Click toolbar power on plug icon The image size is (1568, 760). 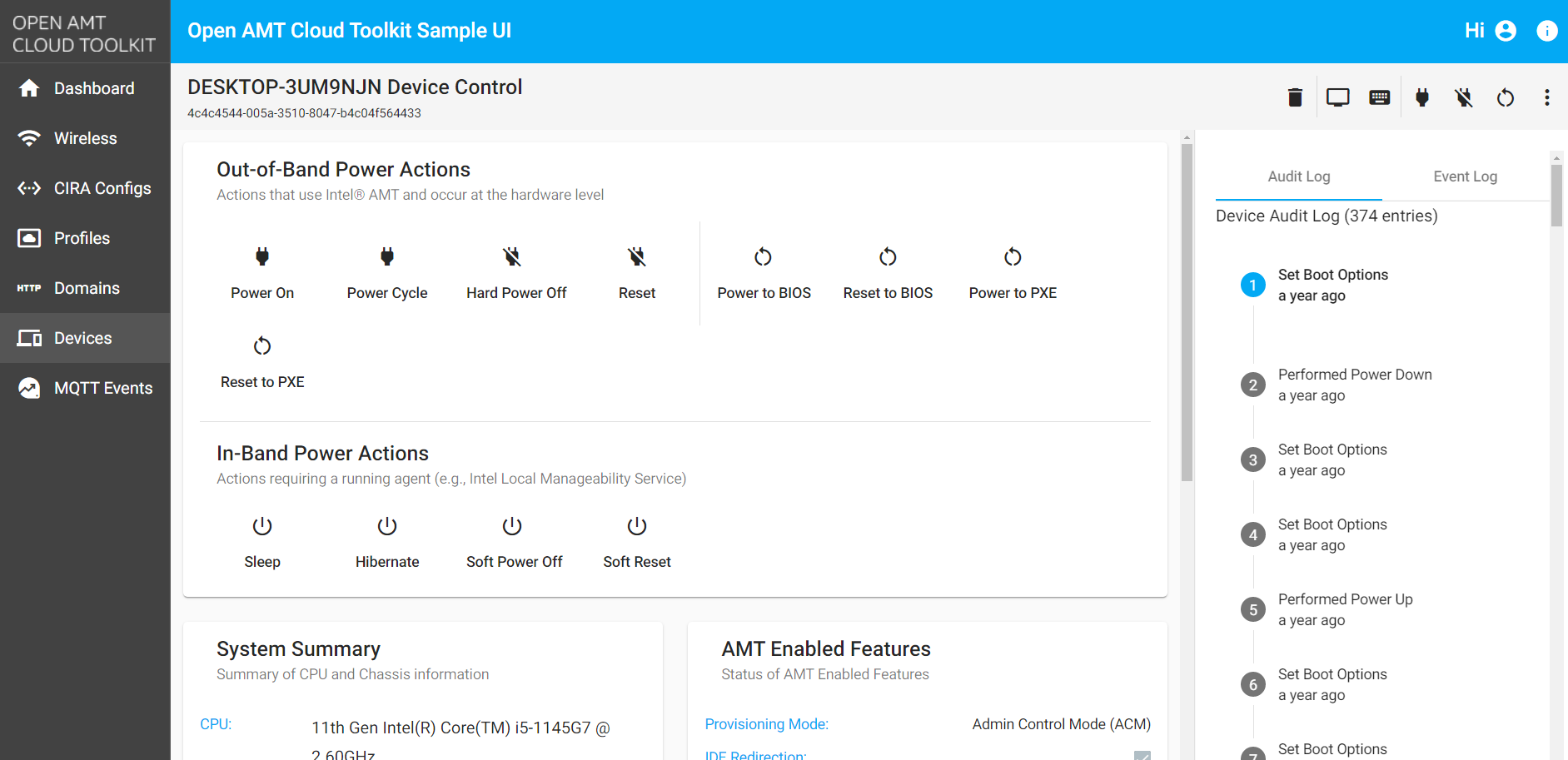tap(1422, 97)
